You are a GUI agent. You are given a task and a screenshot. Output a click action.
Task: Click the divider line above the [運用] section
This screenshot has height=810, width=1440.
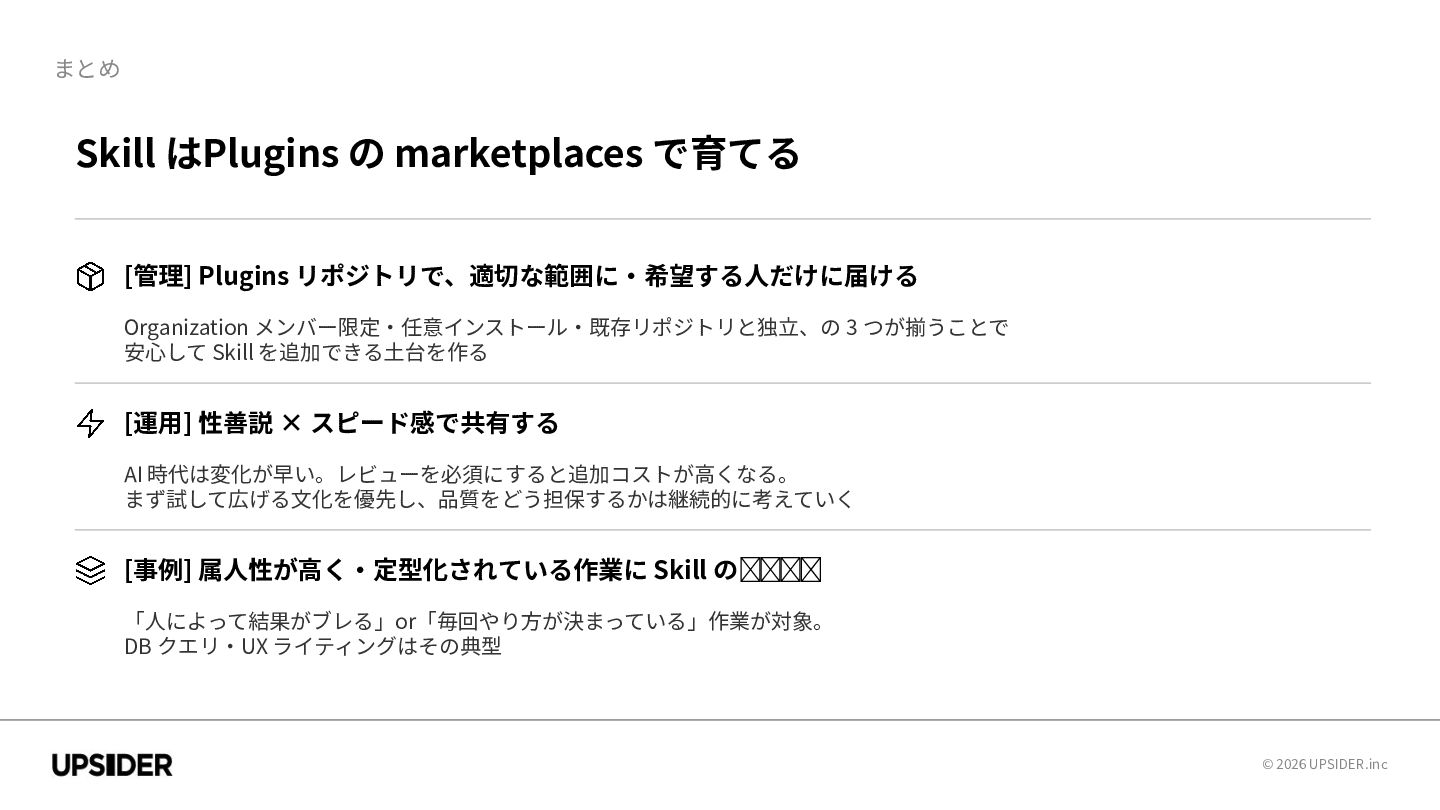tap(722, 383)
